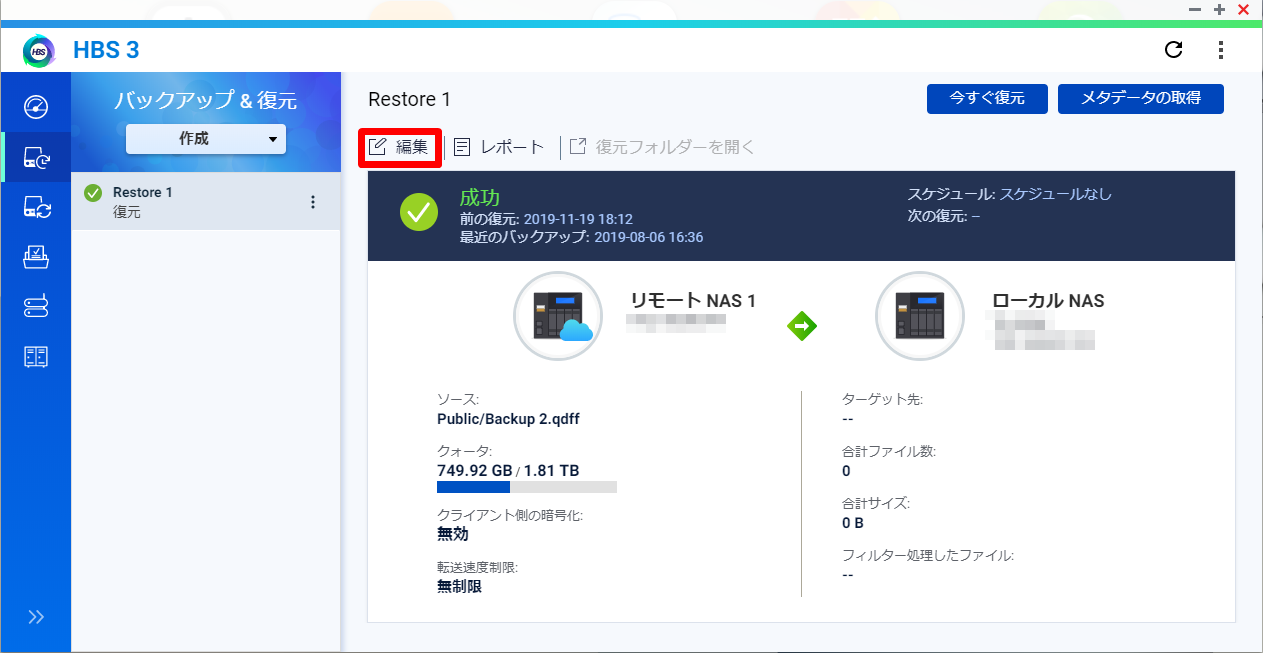1263x653 pixels.
Task: Select the Restore 1 job in list
Action: [x=206, y=201]
